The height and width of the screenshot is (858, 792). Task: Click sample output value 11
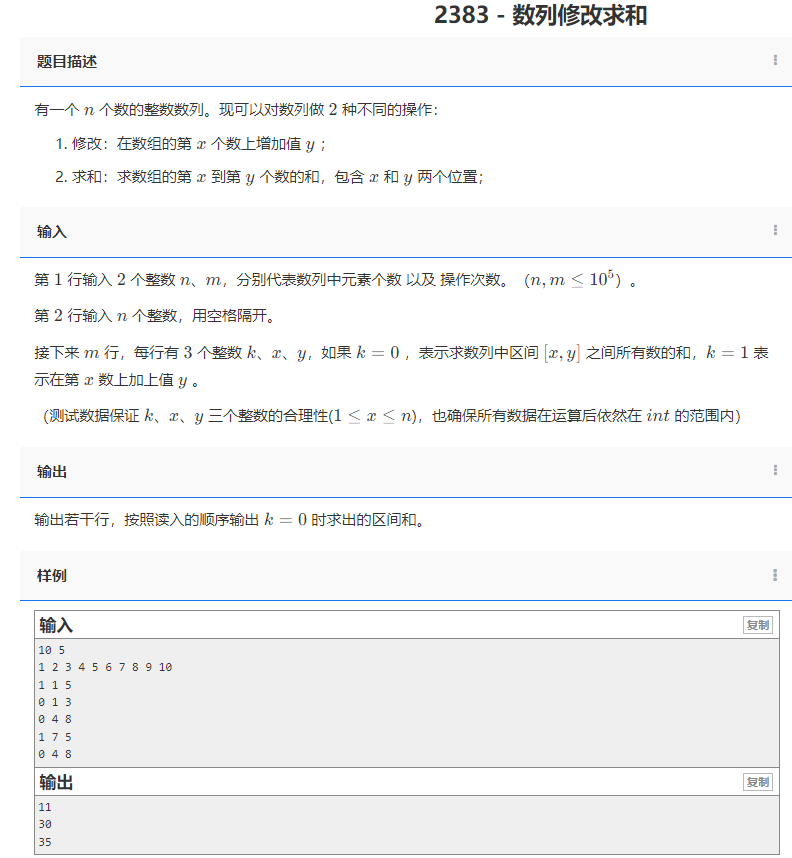click(x=45, y=807)
